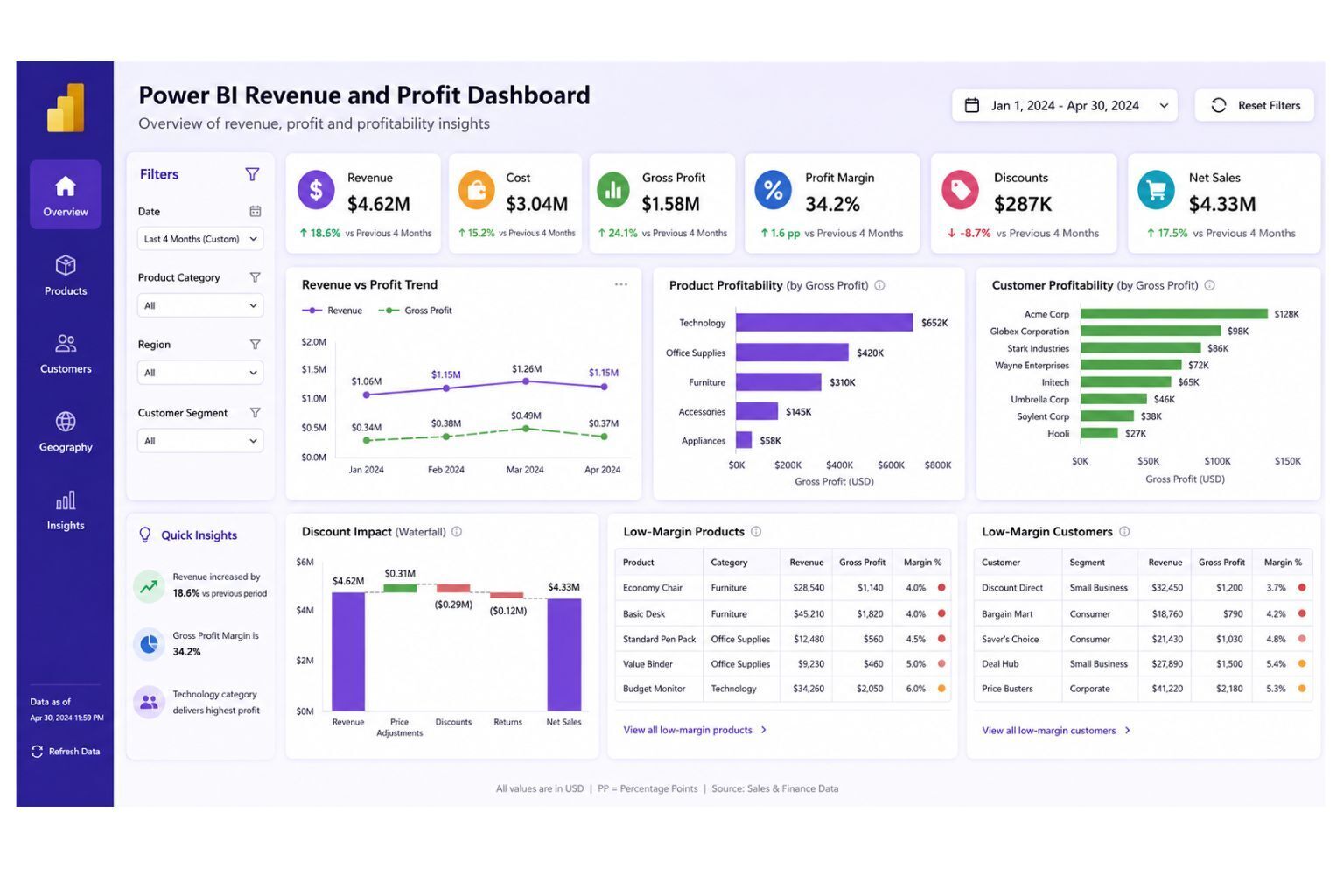Open the Overview home page
Viewport: 1344px width, 896px height.
pos(66,194)
